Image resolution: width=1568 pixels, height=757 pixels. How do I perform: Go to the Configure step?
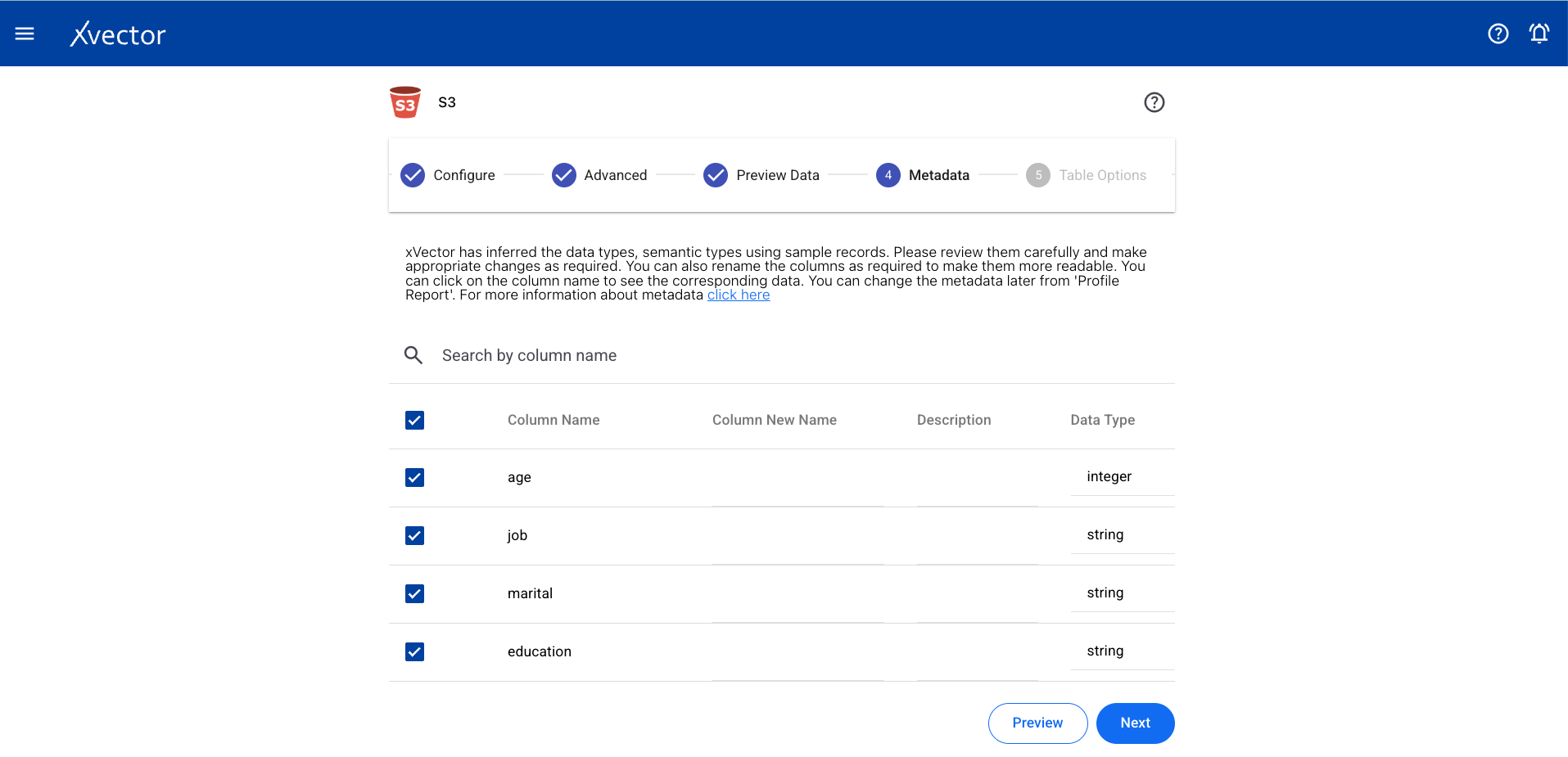coord(448,175)
